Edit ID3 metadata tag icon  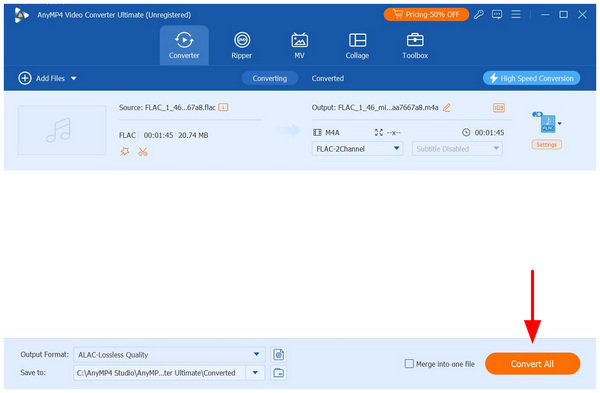pos(499,108)
